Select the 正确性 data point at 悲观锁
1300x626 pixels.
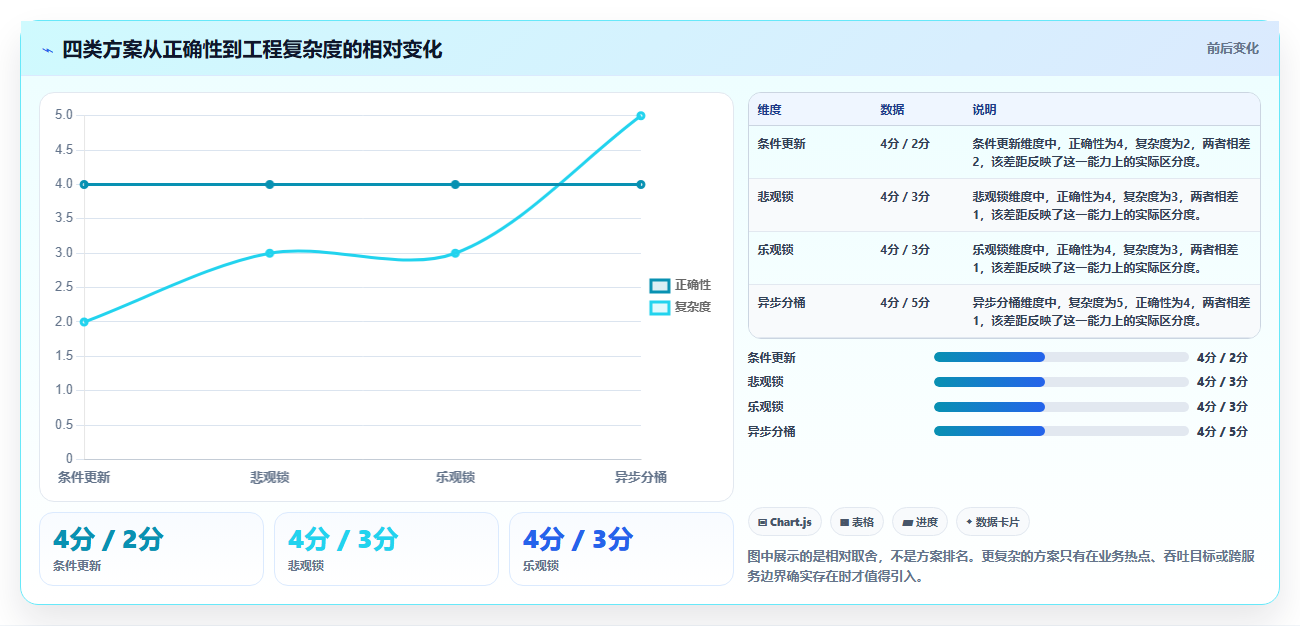coord(270,184)
